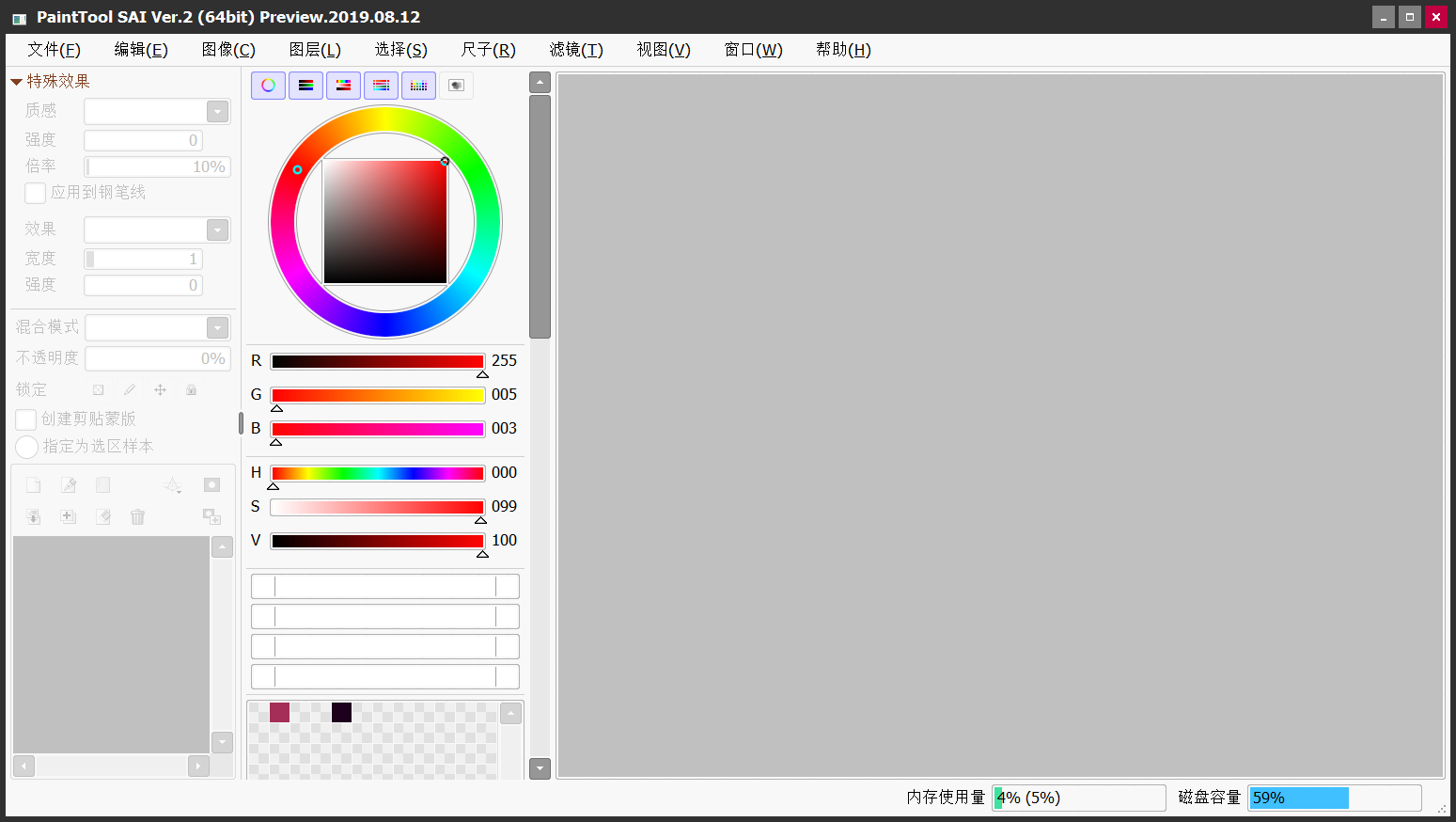
Task: Click the 磁盘容量 disk capacity bar
Action: point(1335,798)
